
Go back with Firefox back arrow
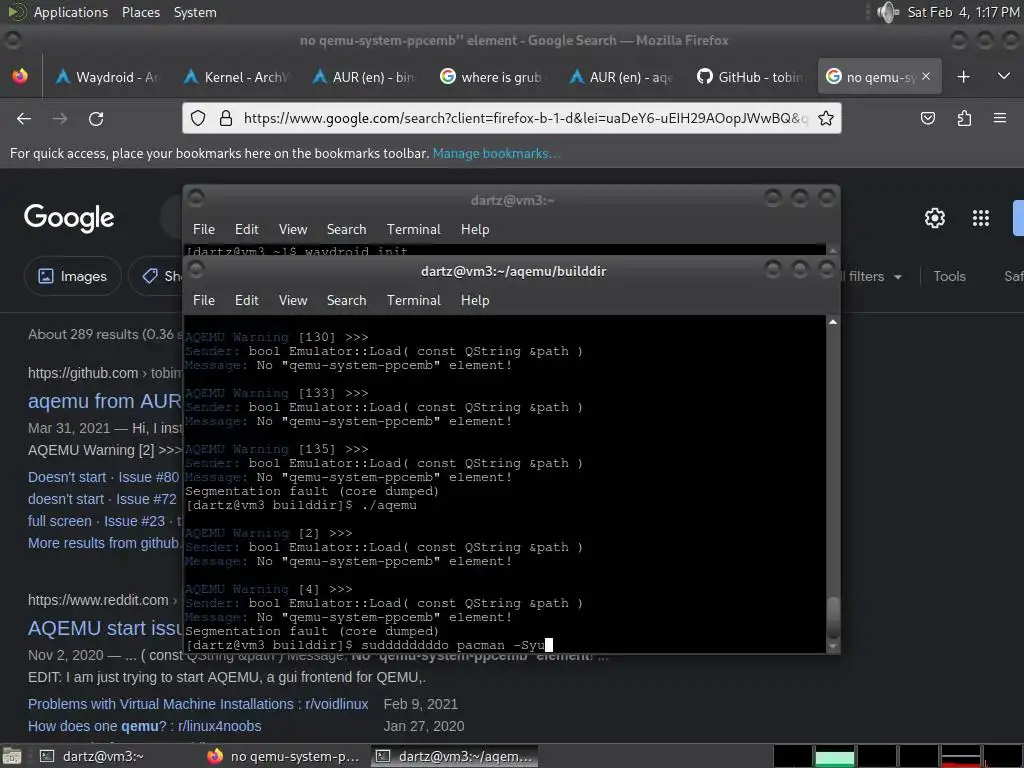[x=24, y=119]
